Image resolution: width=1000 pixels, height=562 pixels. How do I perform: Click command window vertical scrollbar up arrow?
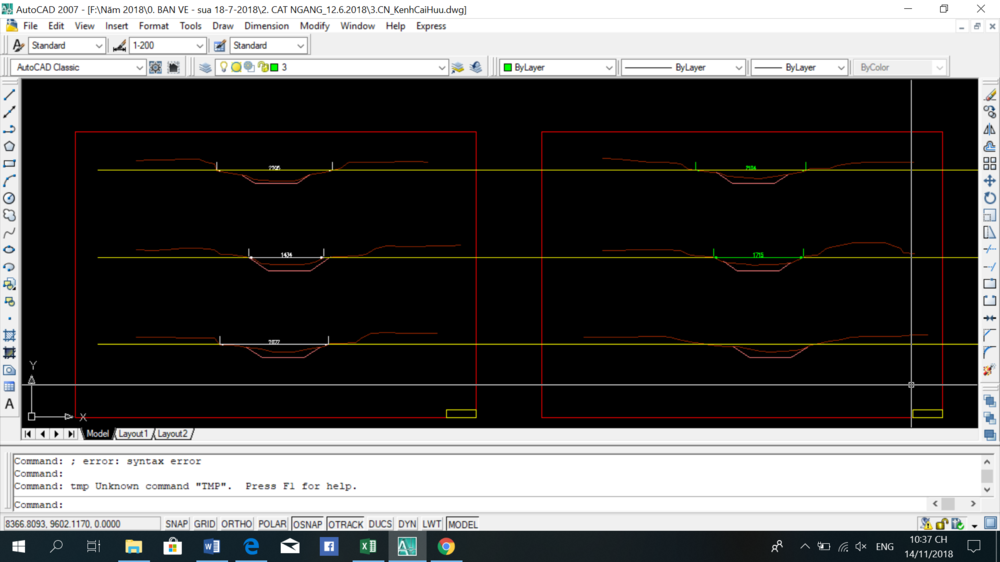(x=987, y=462)
